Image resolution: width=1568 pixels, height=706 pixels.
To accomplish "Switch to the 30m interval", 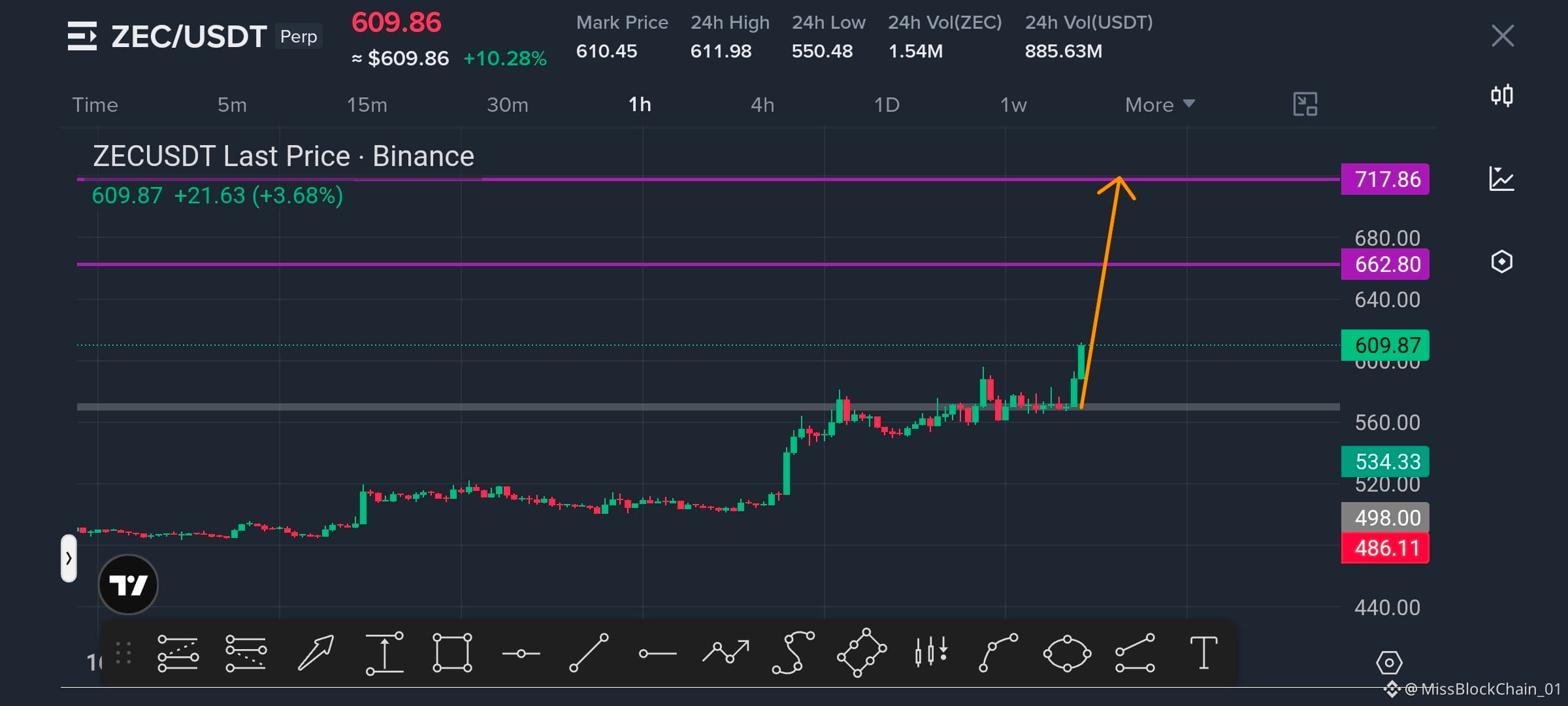I will 508,105.
